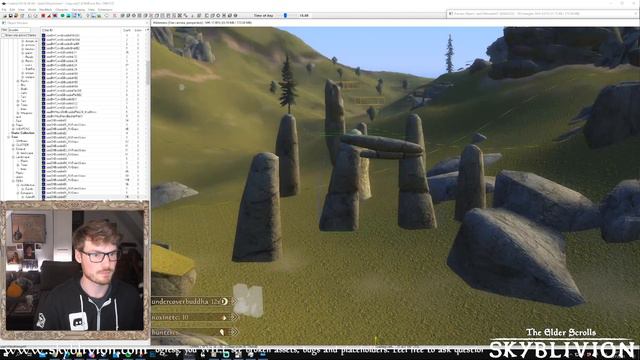Open the Character menu

coord(62,9)
